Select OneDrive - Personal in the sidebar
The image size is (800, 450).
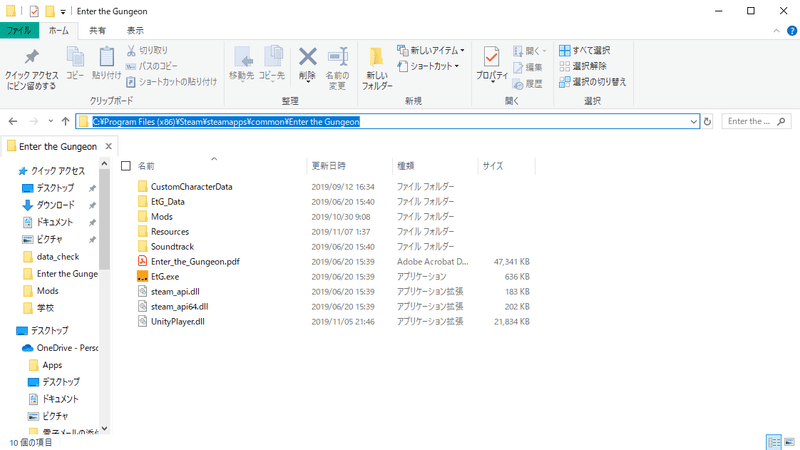coord(60,348)
